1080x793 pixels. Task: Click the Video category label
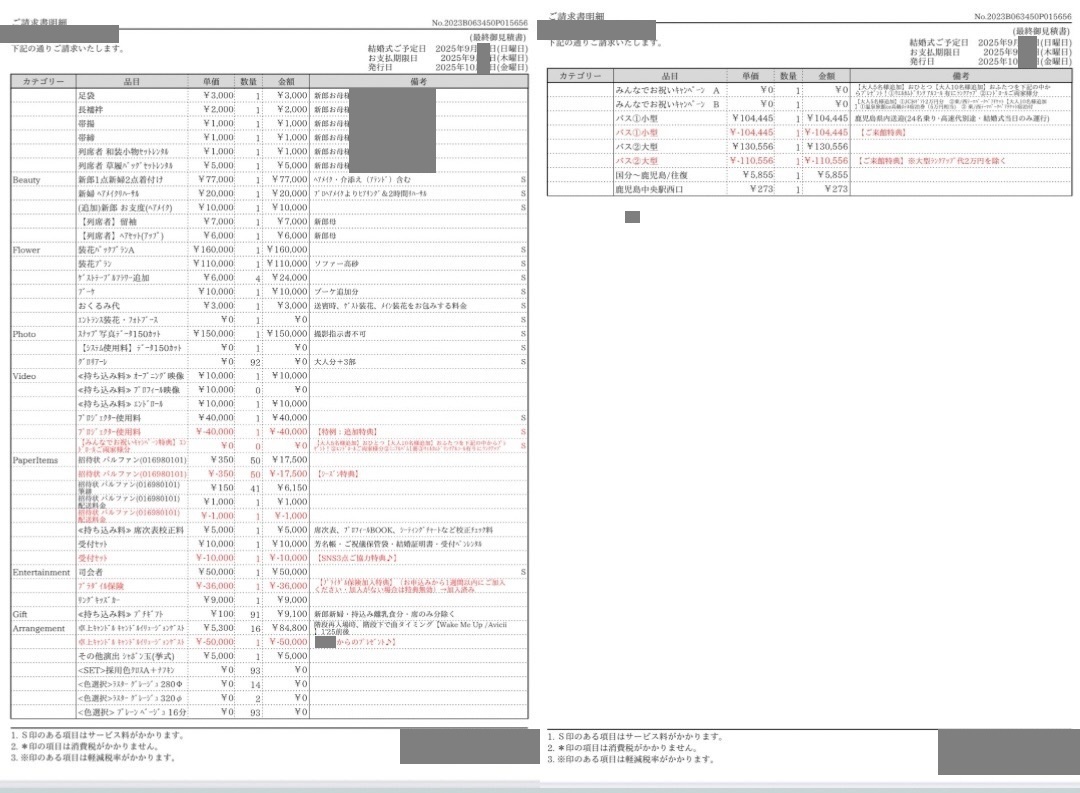pos(25,375)
